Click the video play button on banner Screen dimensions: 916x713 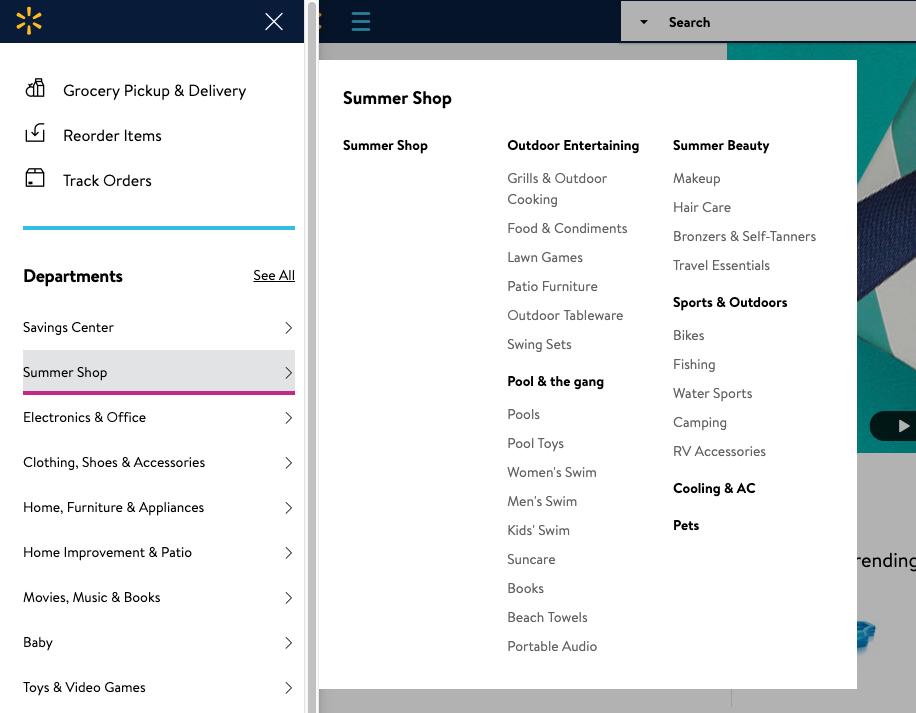click(903, 426)
